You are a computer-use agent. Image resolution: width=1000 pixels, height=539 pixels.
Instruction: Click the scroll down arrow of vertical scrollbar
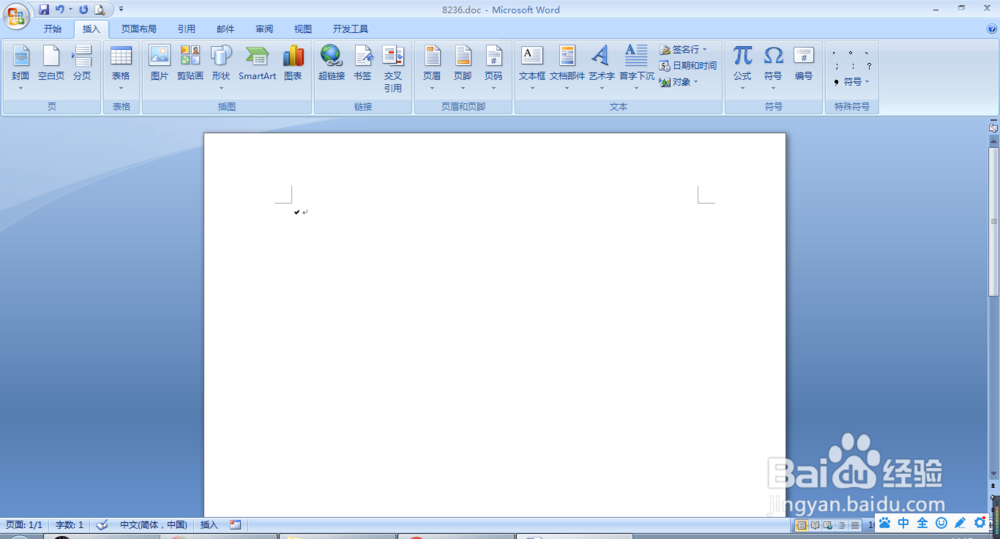[993, 473]
